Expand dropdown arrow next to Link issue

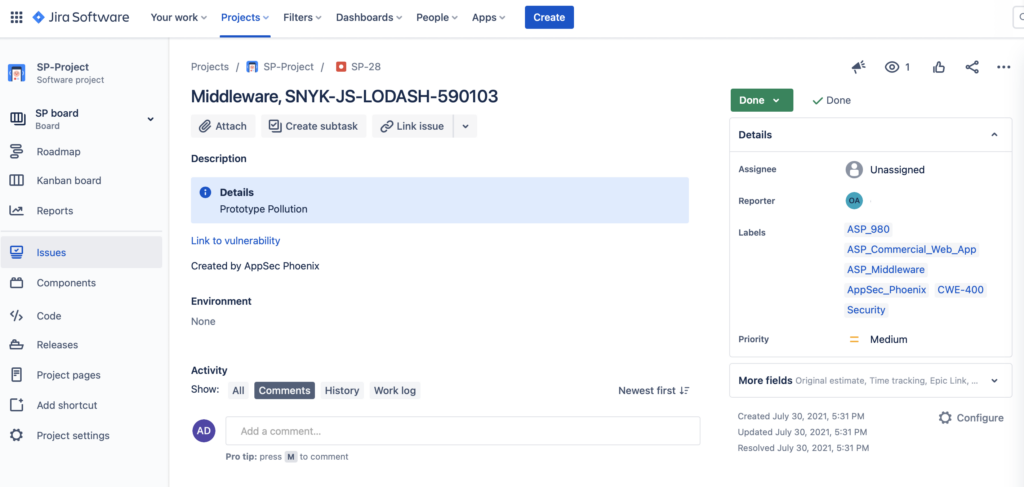(x=466, y=126)
